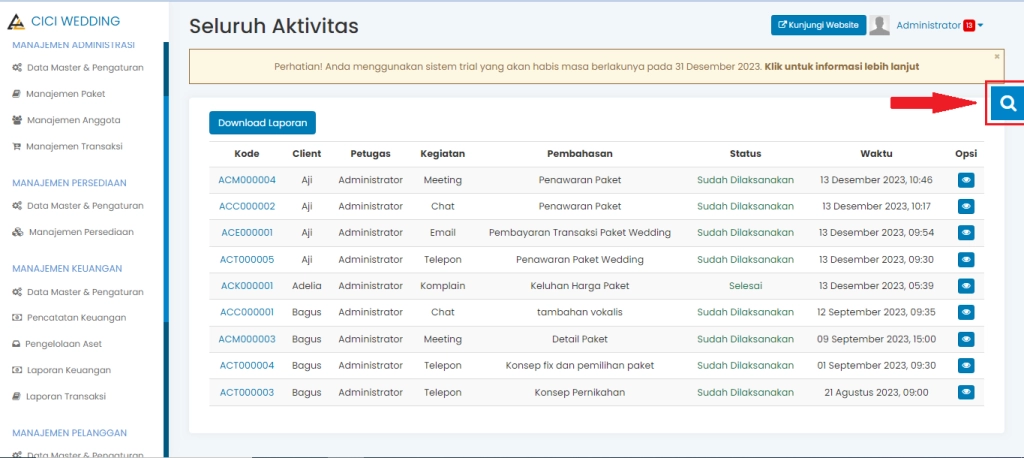Click the Kunjungi Website button
Image resolution: width=1024 pixels, height=458 pixels.
[818, 25]
